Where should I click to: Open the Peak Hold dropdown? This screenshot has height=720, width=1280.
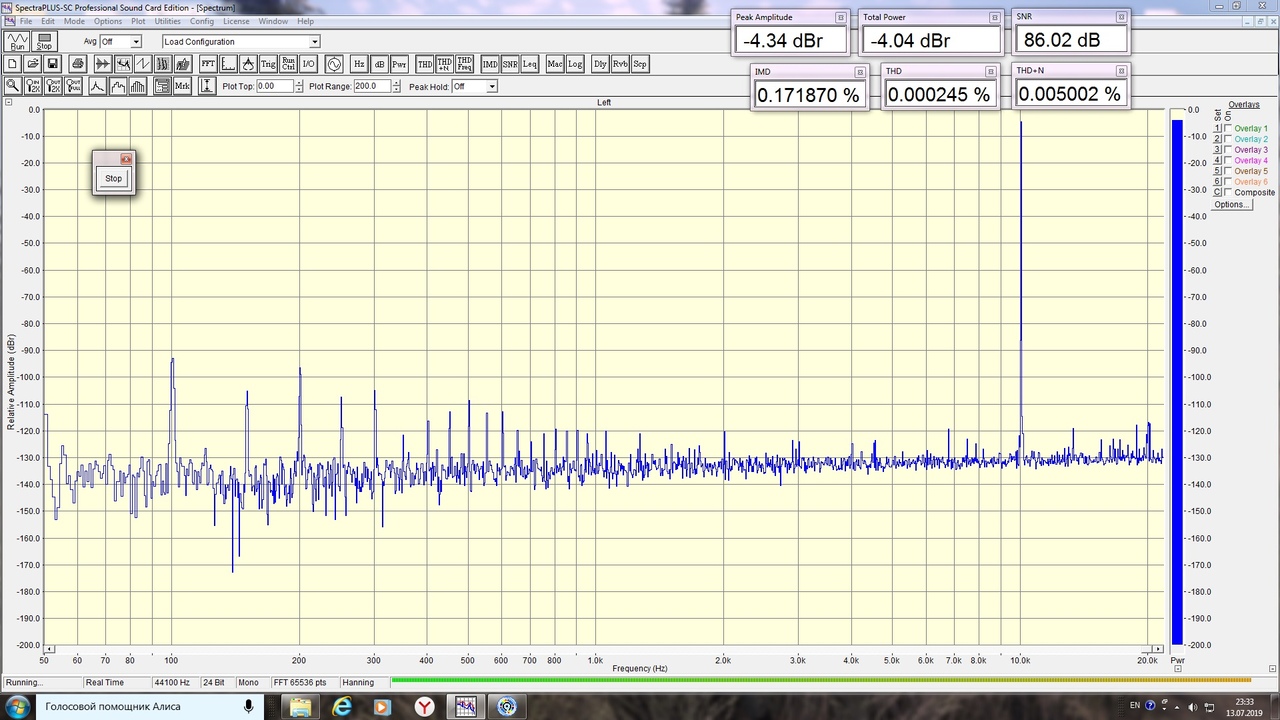[x=491, y=87]
